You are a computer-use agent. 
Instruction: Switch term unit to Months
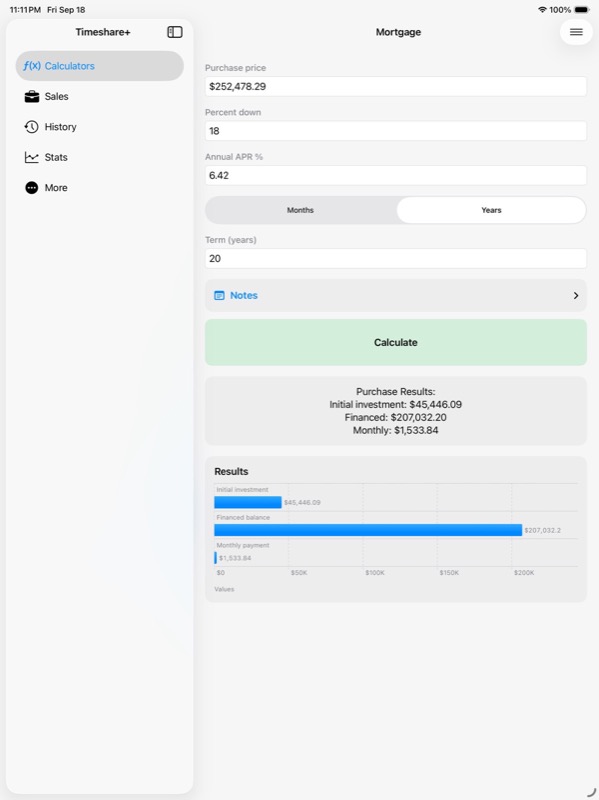tap(300, 210)
